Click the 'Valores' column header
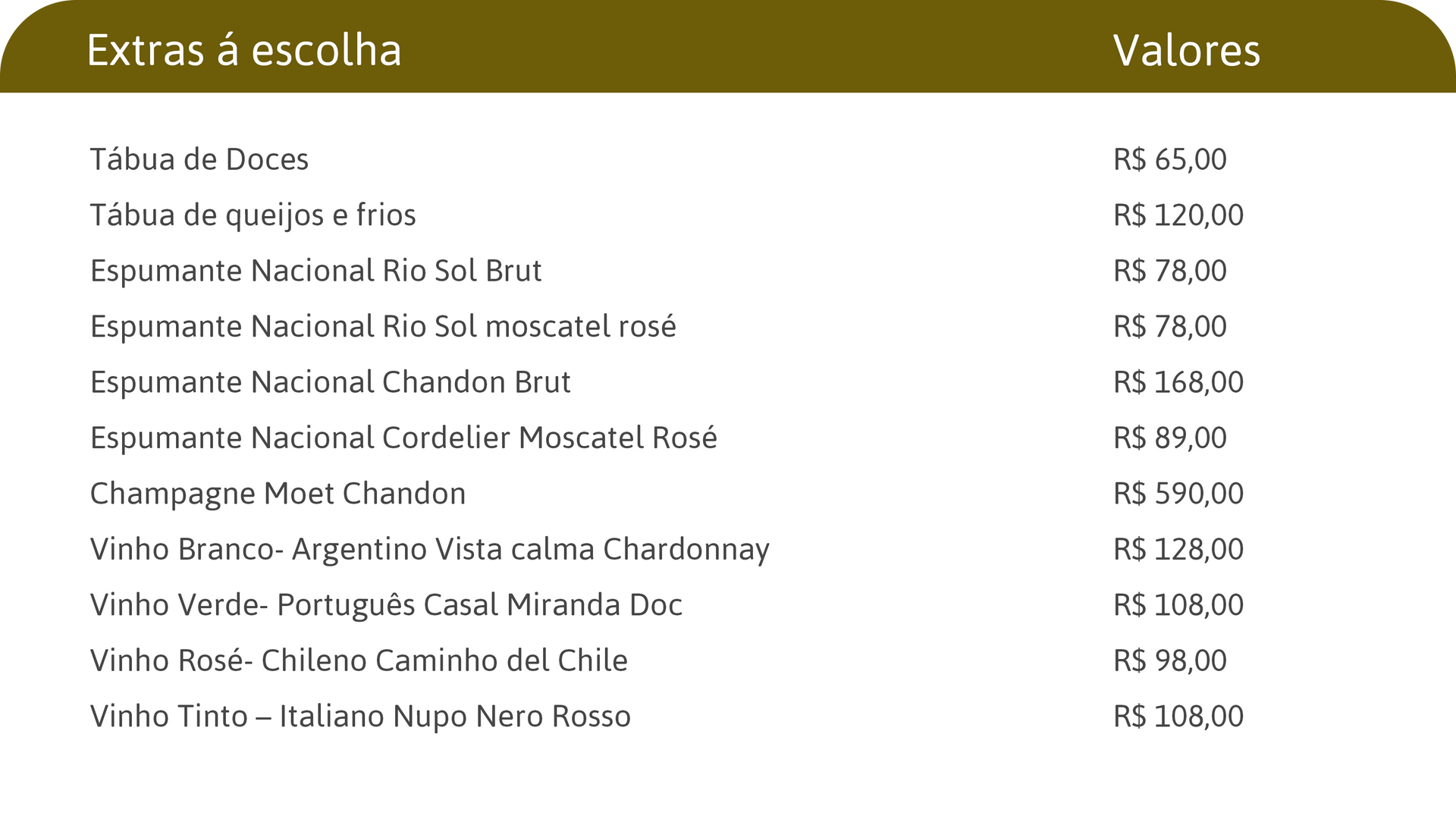 click(1187, 51)
